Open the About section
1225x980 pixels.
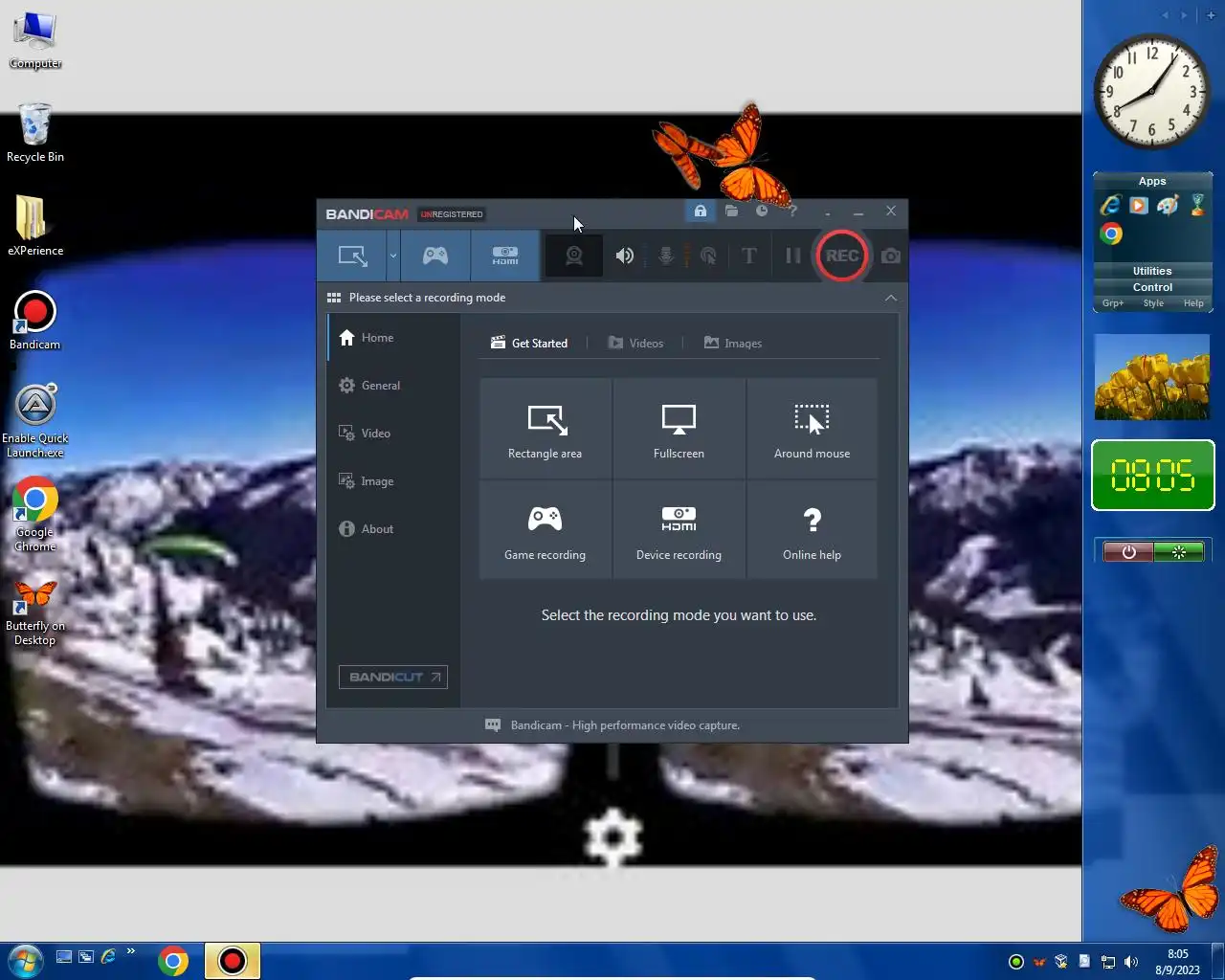click(394, 529)
